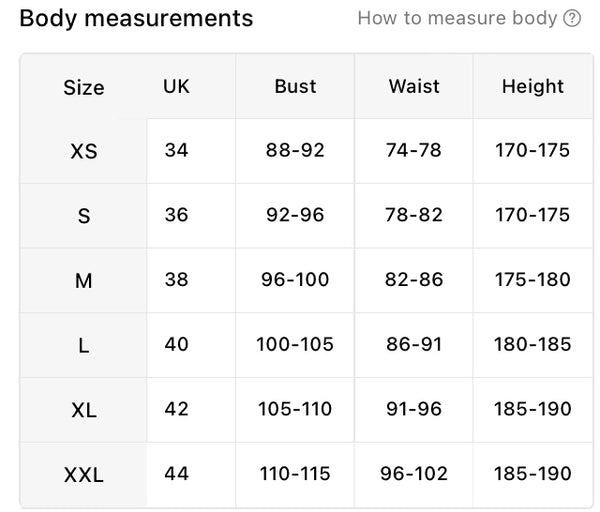Select the Size column header

84,87
